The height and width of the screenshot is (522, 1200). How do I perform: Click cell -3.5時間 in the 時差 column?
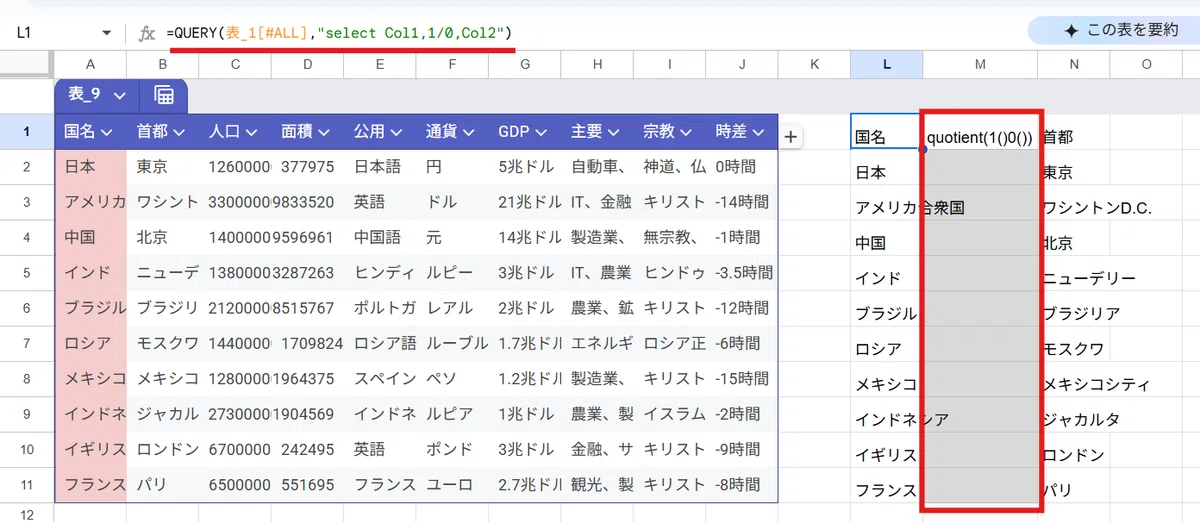pos(741,273)
